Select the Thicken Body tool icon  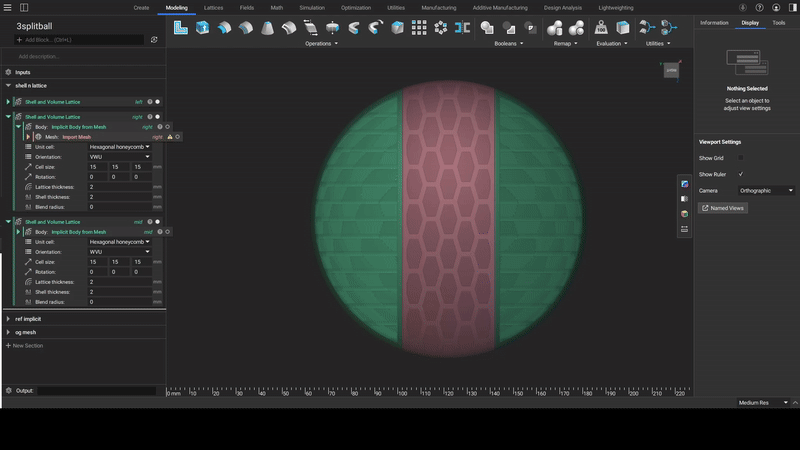pos(224,28)
